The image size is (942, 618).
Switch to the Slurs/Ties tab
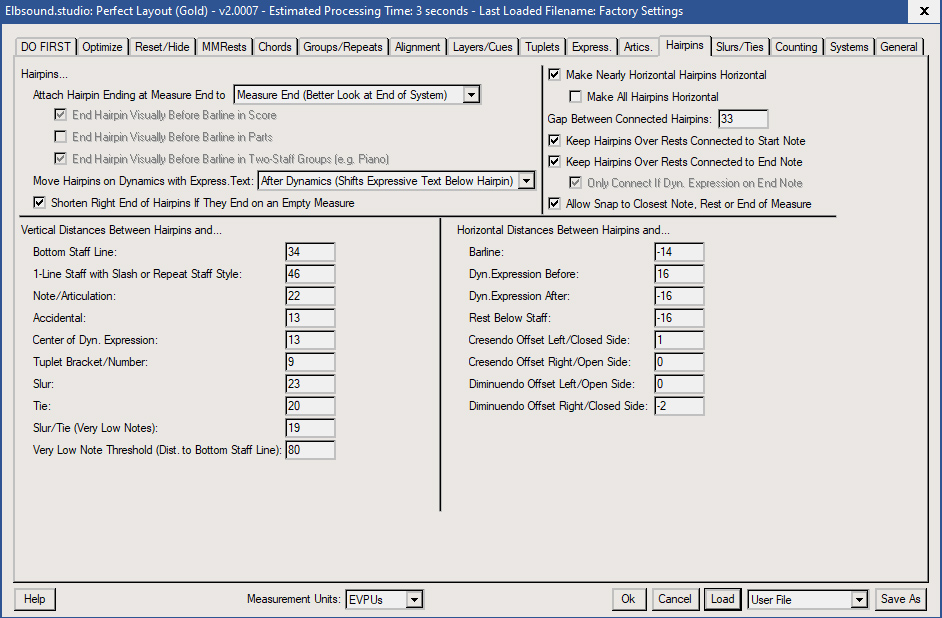click(x=740, y=47)
